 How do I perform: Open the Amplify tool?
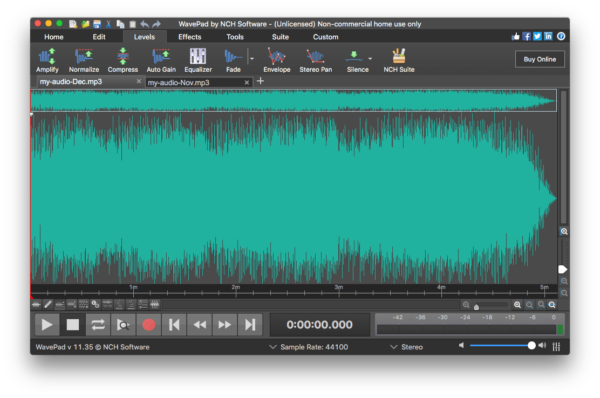[x=47, y=60]
